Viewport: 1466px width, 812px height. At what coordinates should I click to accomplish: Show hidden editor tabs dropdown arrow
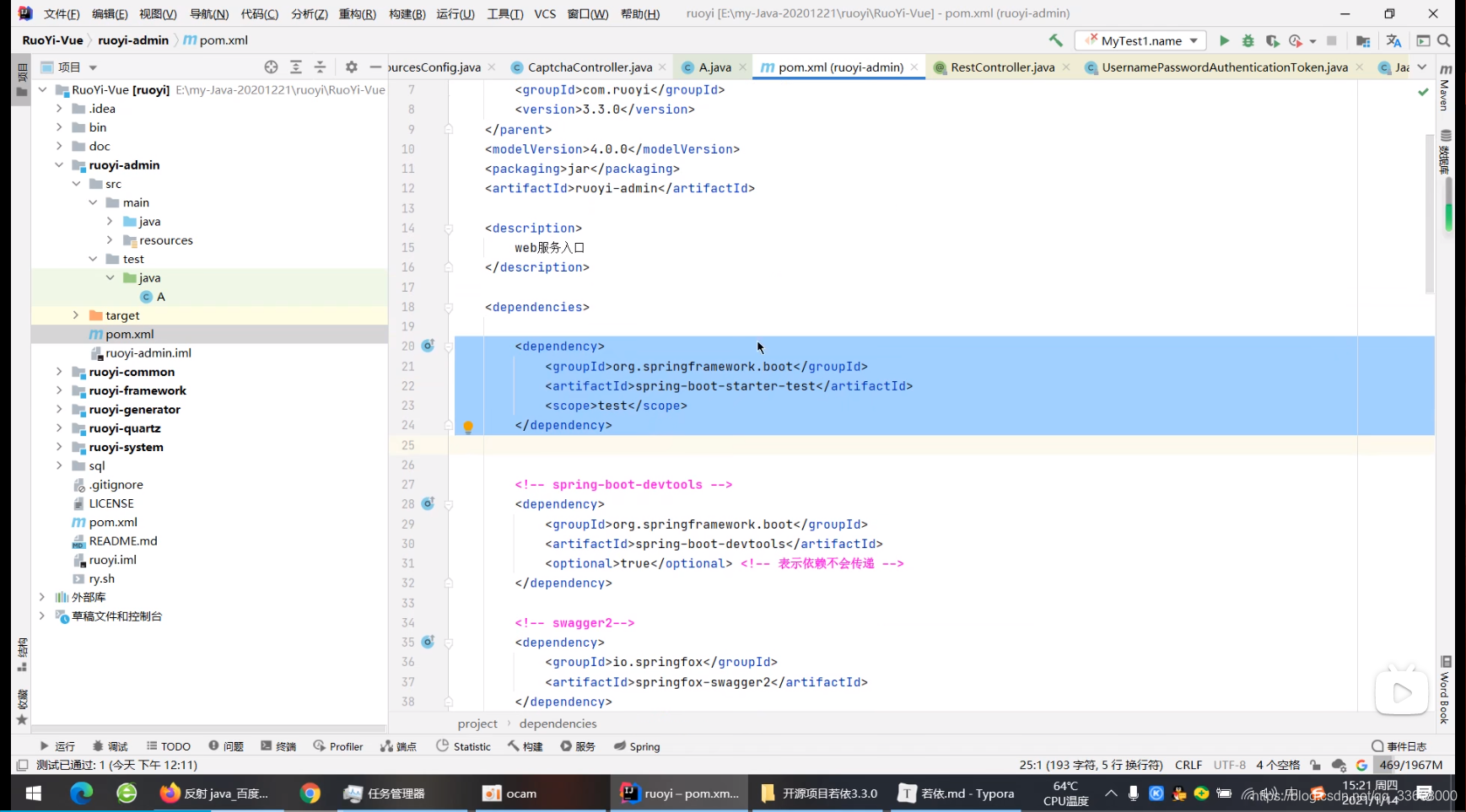point(1422,67)
